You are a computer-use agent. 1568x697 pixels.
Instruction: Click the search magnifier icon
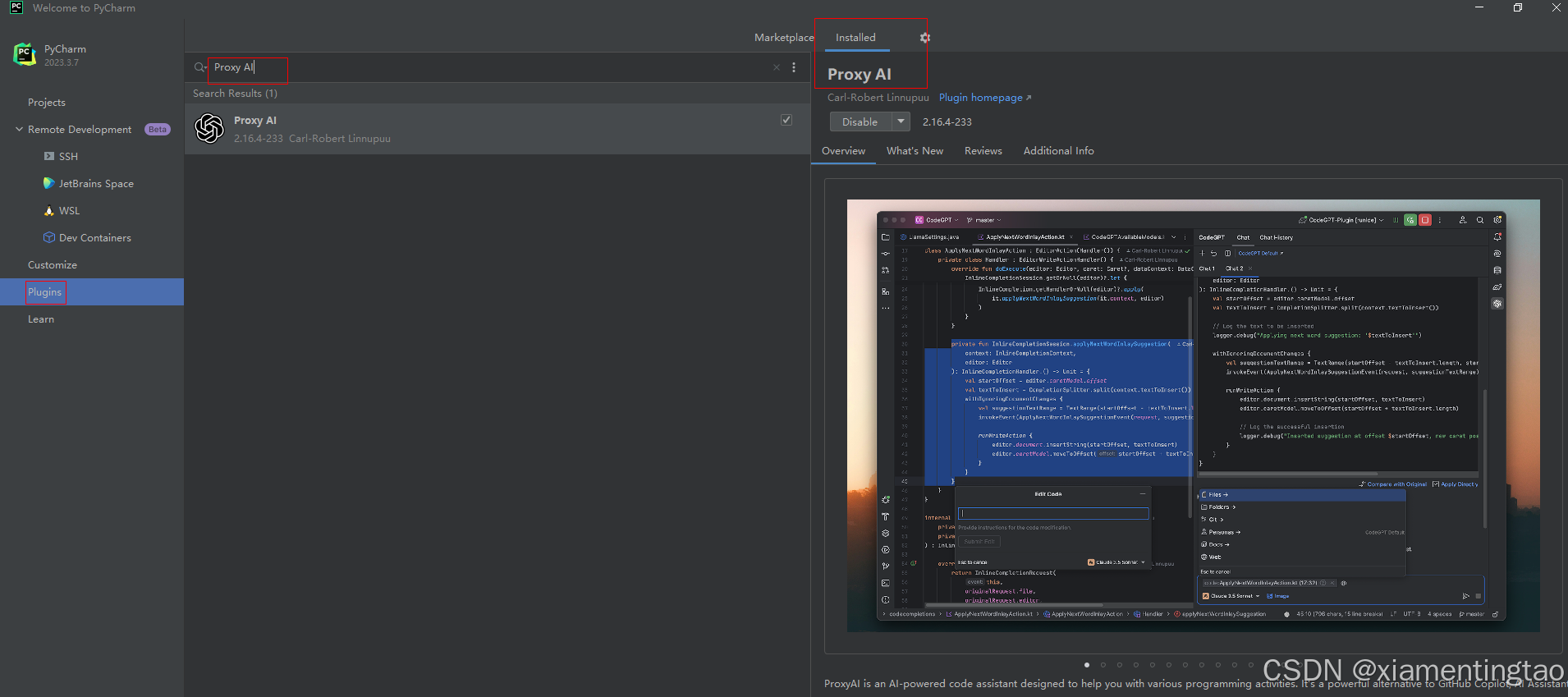point(199,67)
